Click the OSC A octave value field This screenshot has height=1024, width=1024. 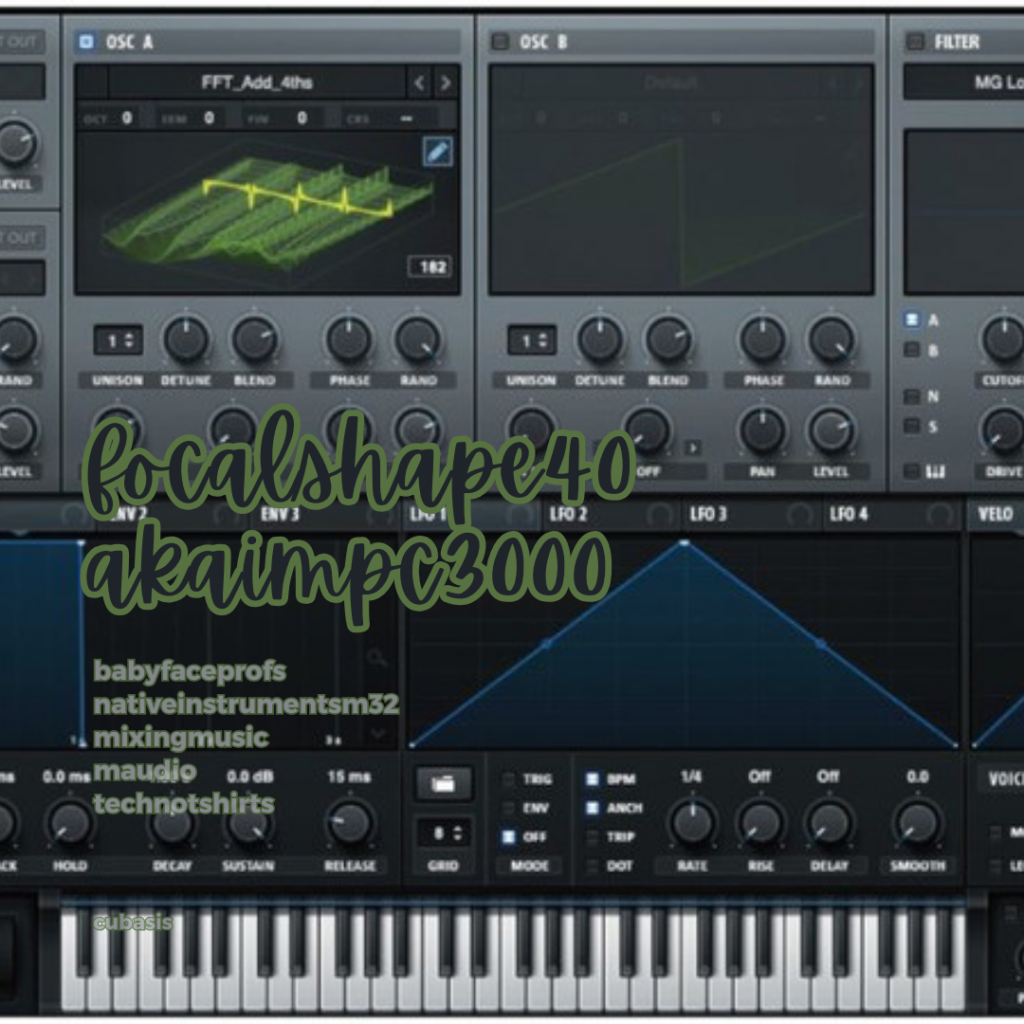tap(127, 118)
